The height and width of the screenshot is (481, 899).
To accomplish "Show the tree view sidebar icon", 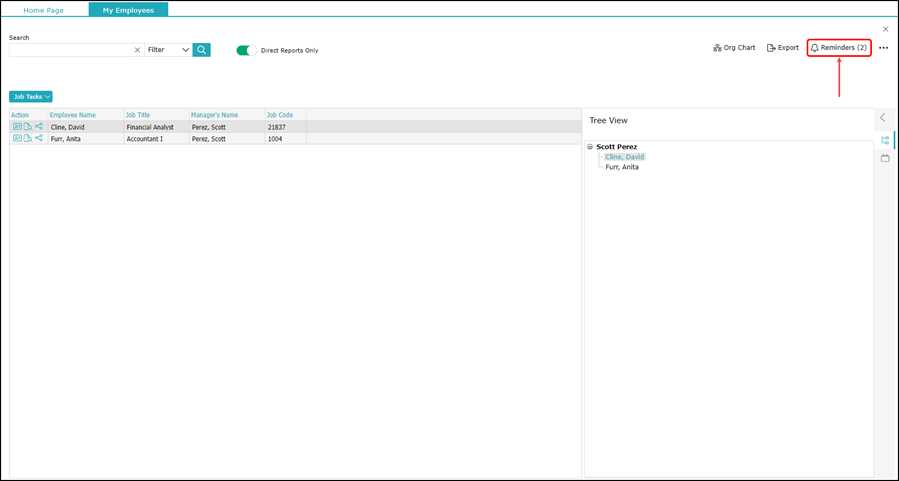I will click(885, 140).
